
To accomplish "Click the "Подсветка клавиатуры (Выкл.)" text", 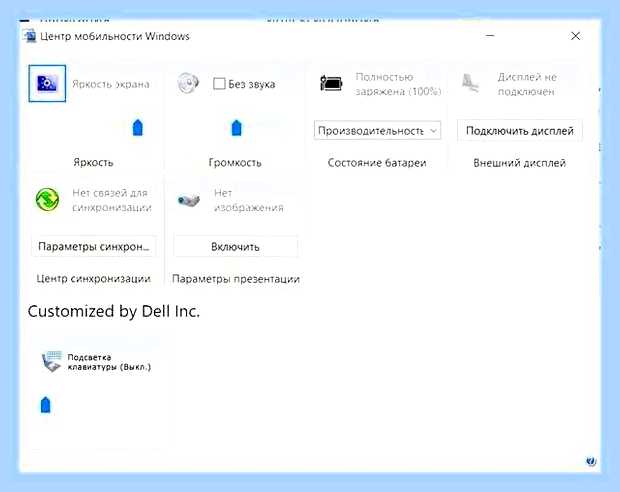I will (x=109, y=362).
